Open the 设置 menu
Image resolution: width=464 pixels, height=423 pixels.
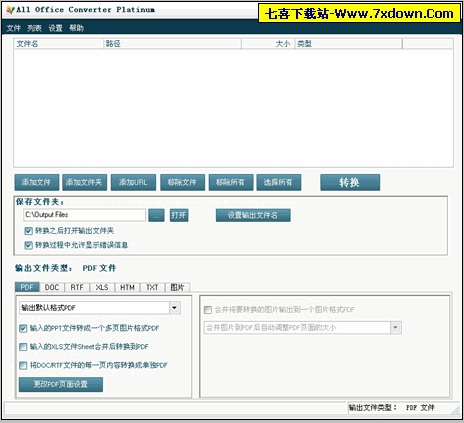55,28
